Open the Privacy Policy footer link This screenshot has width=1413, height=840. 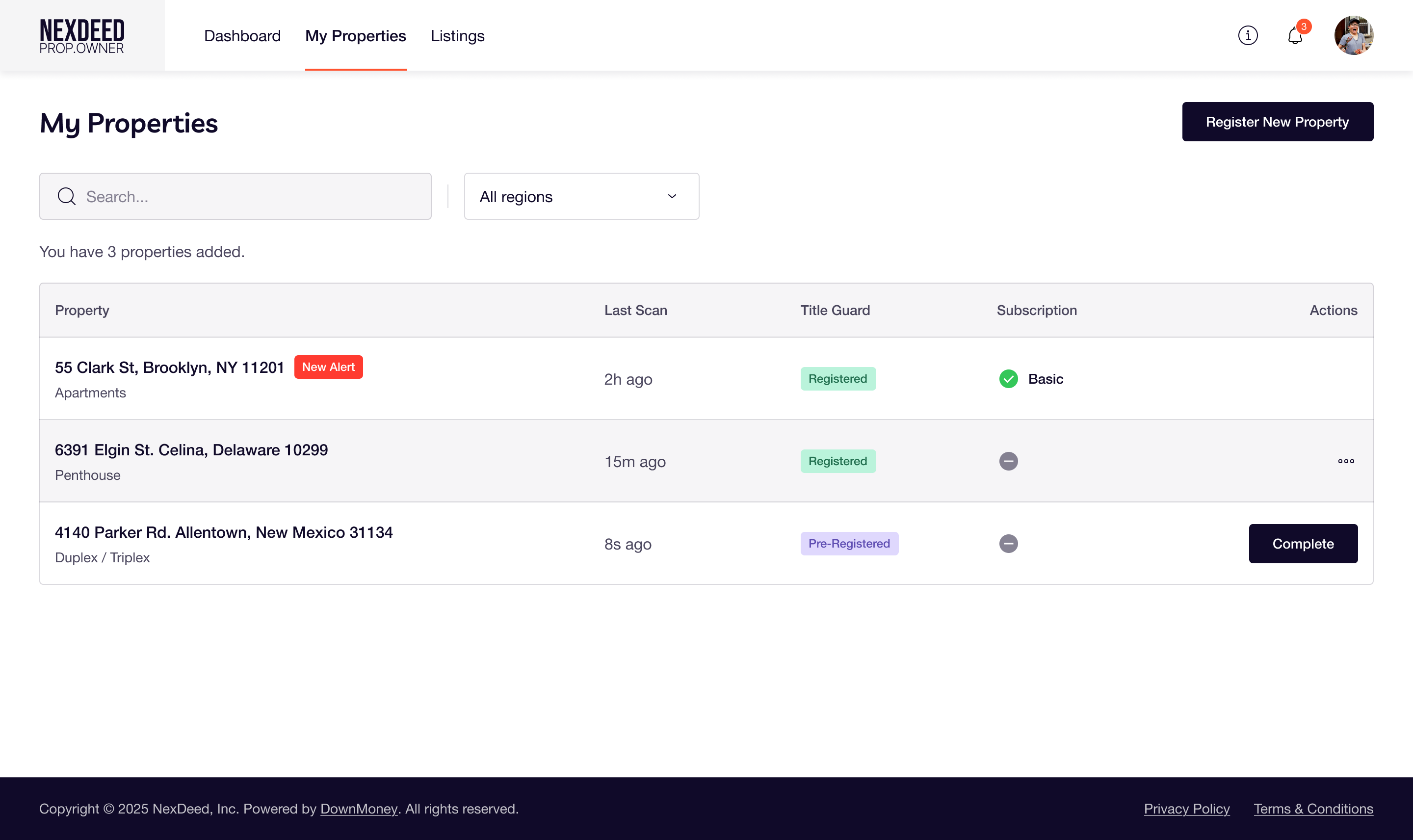pos(1186,809)
